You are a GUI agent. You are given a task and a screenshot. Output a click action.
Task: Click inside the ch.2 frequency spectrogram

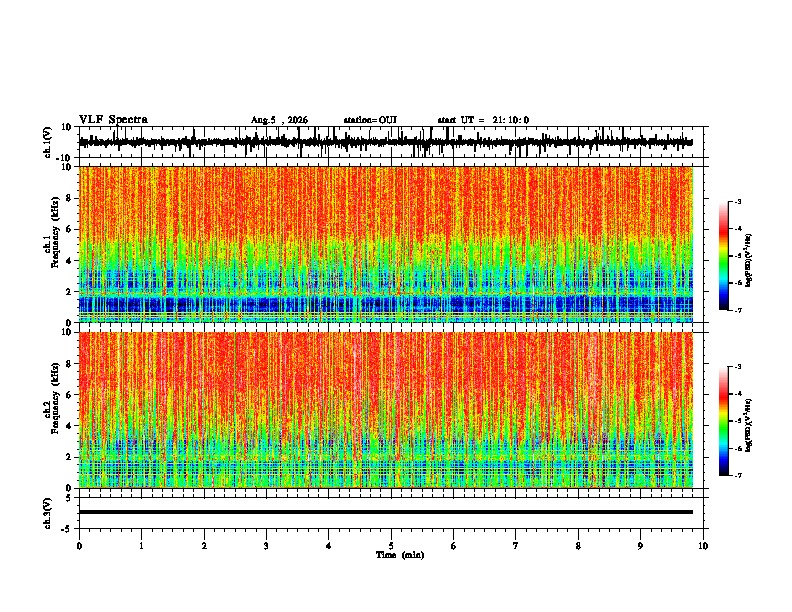386,410
